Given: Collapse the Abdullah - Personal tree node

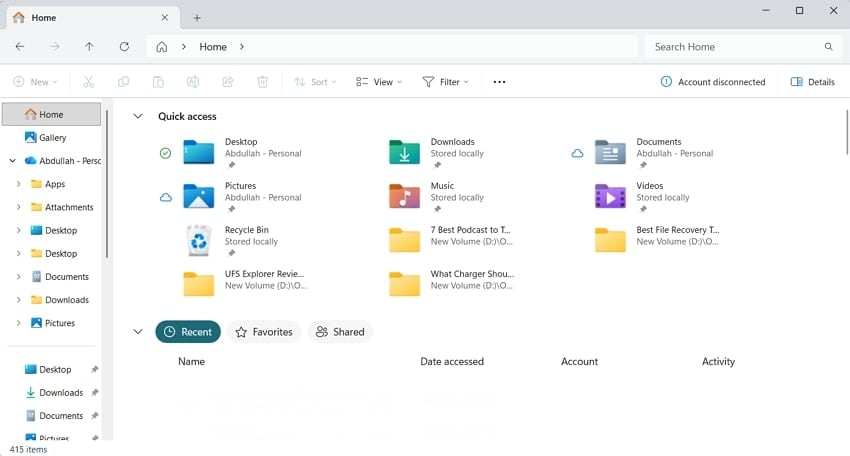Looking at the screenshot, I should tap(12, 160).
